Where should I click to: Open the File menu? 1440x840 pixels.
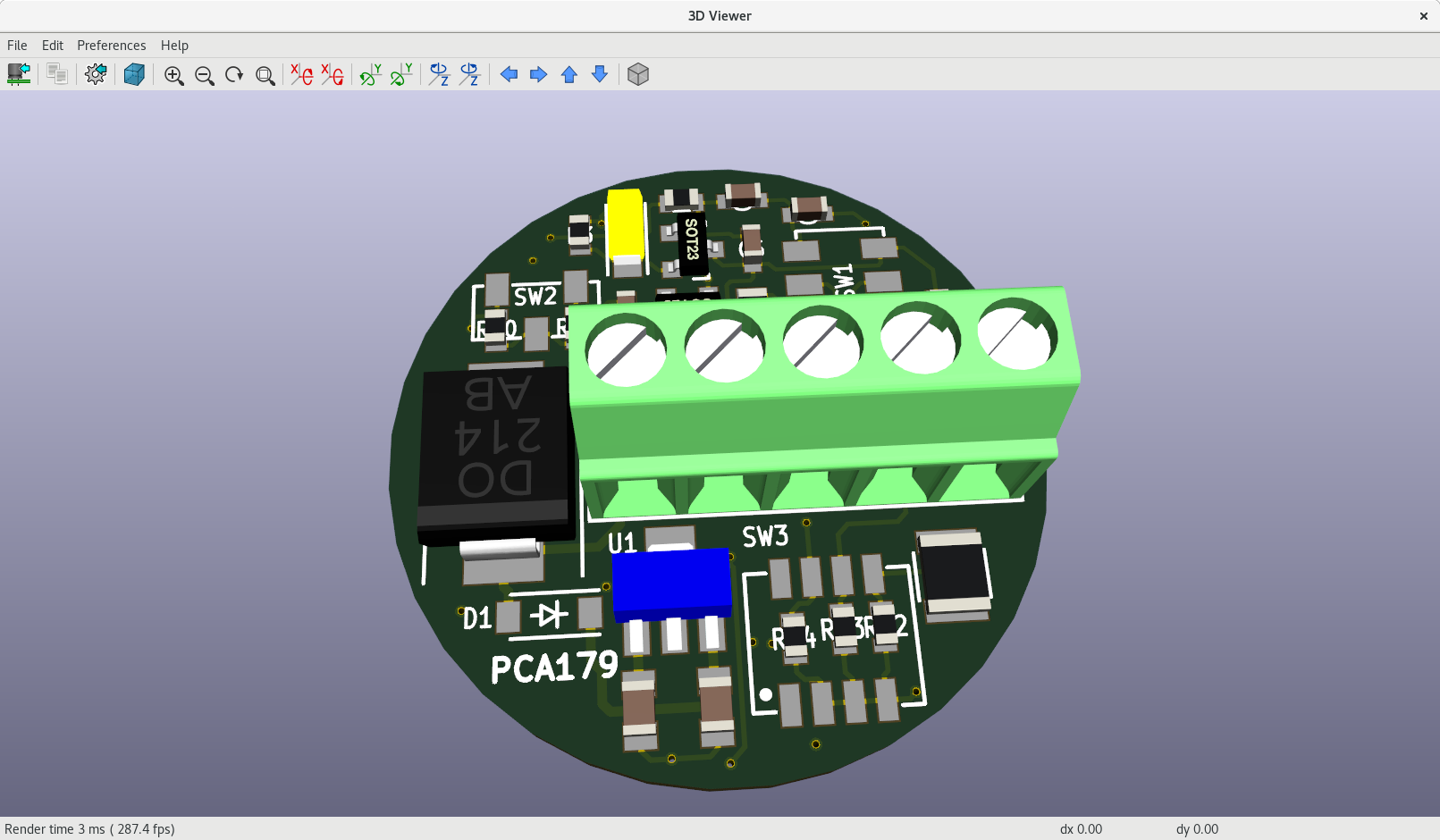pos(17,46)
